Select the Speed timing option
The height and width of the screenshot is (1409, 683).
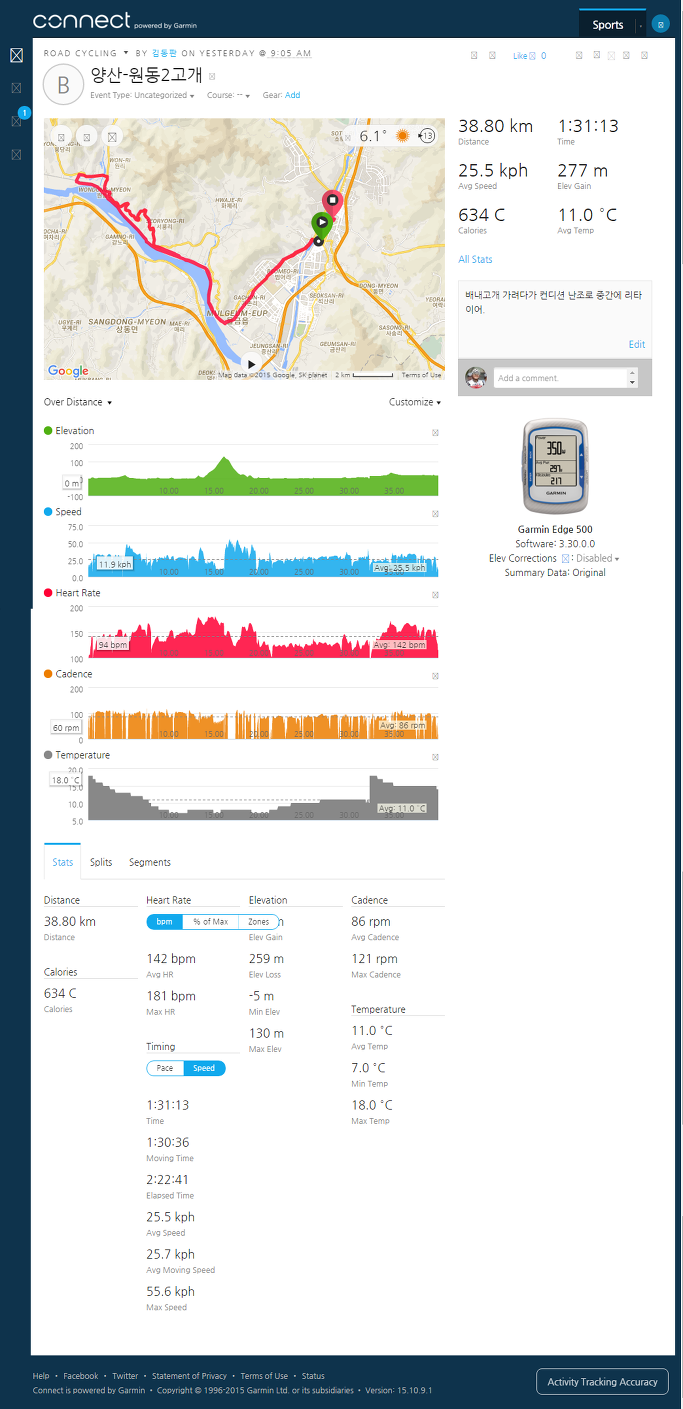coord(204,1068)
